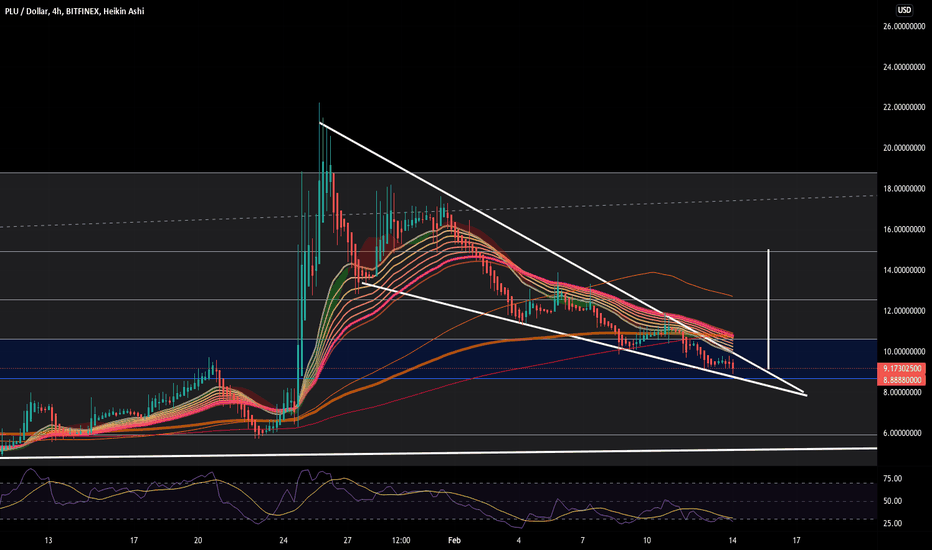Select the 8.88880000 price label

pos(902,380)
